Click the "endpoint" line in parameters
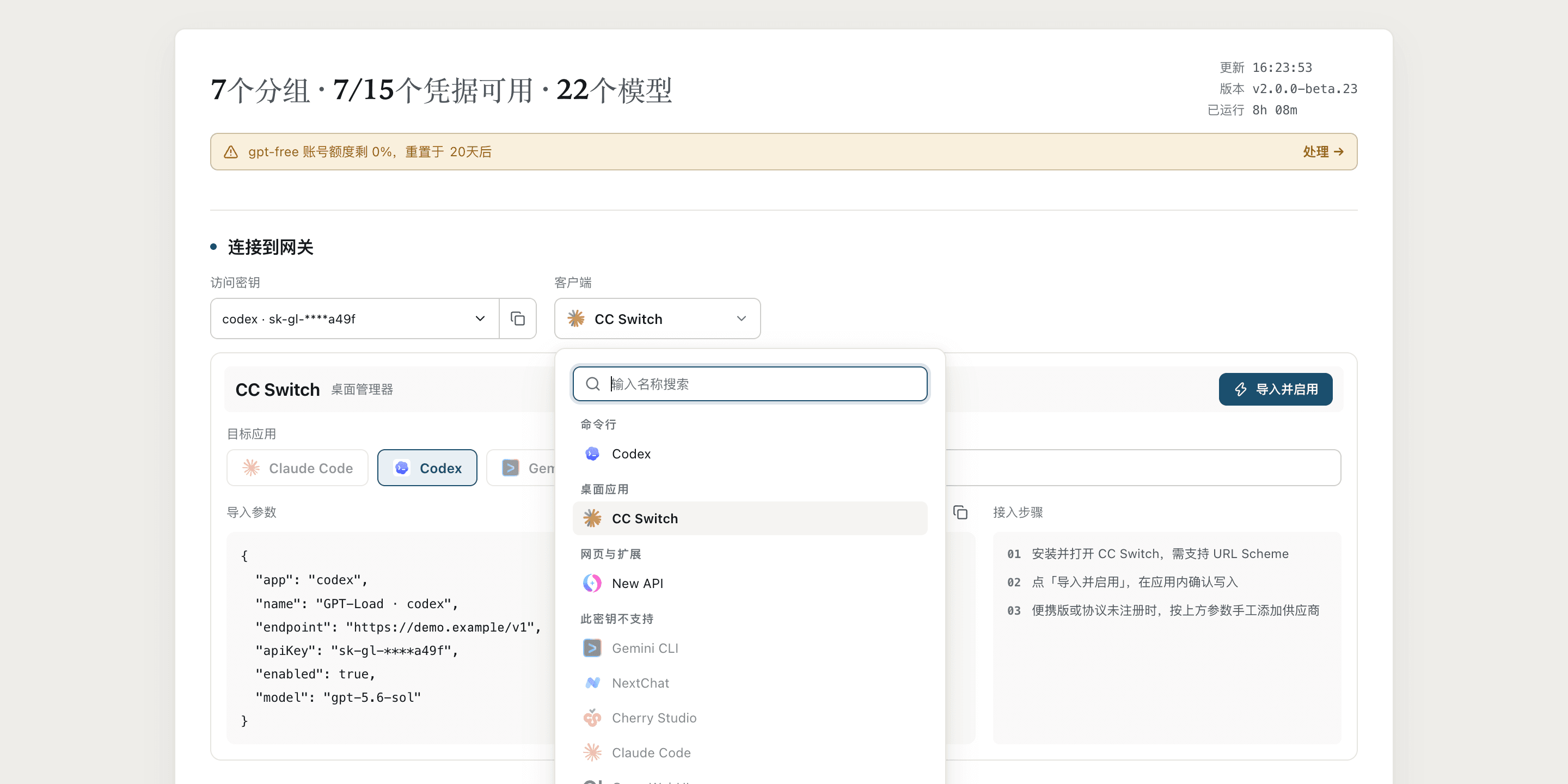The image size is (1568, 784). [x=398, y=627]
